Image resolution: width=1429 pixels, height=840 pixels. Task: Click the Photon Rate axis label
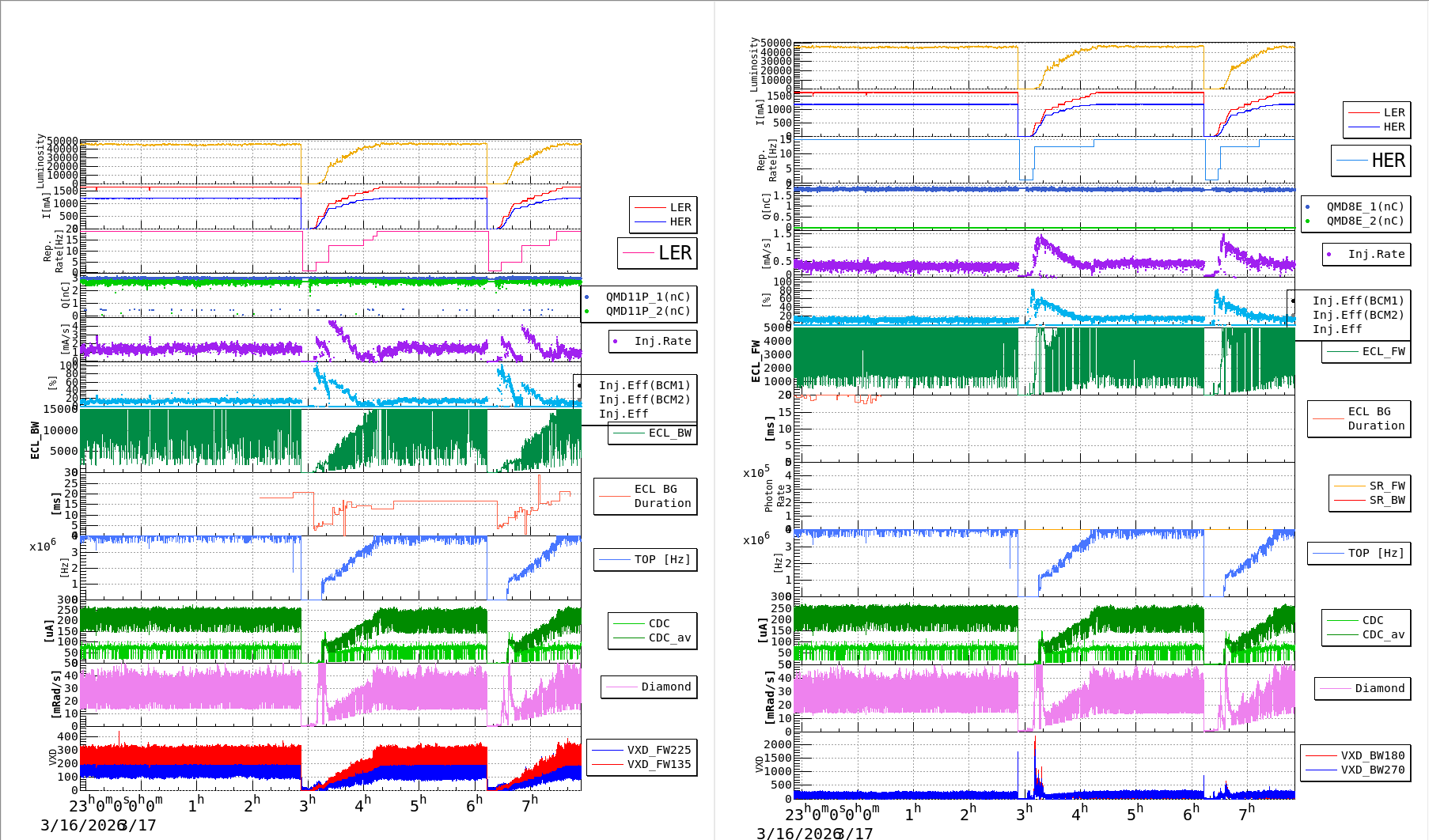774,496
